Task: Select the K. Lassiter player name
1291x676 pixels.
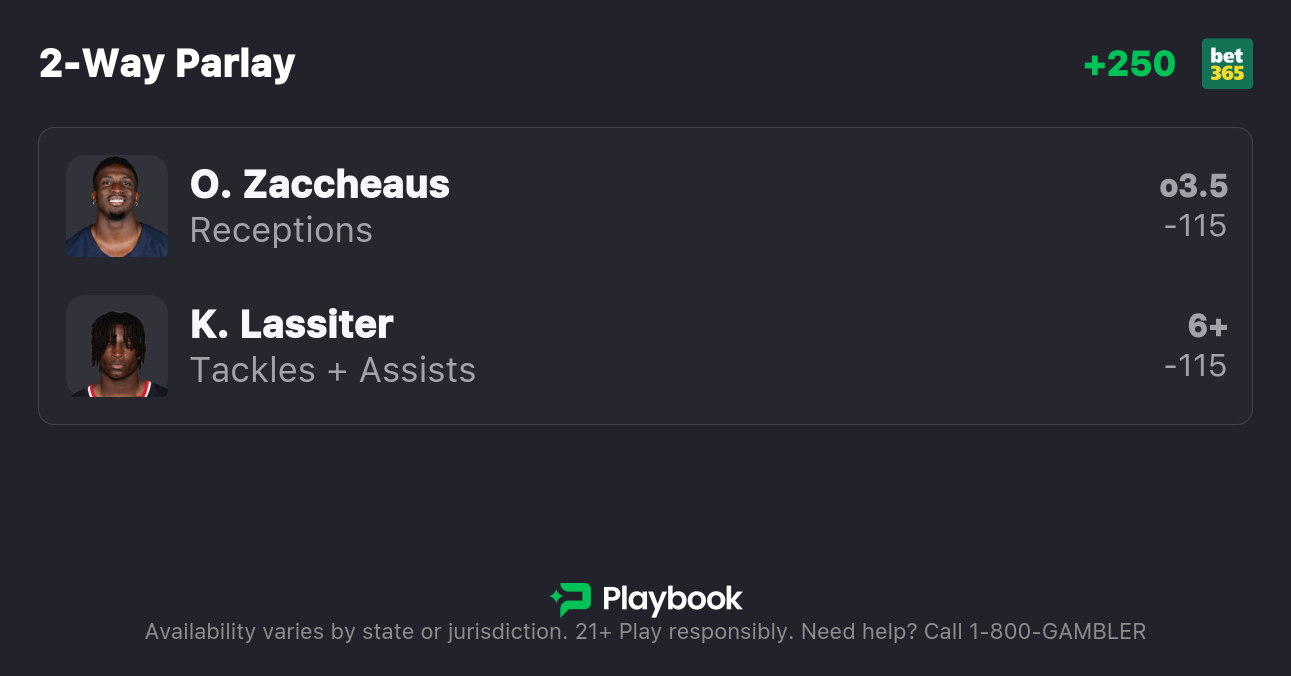Action: pos(292,324)
